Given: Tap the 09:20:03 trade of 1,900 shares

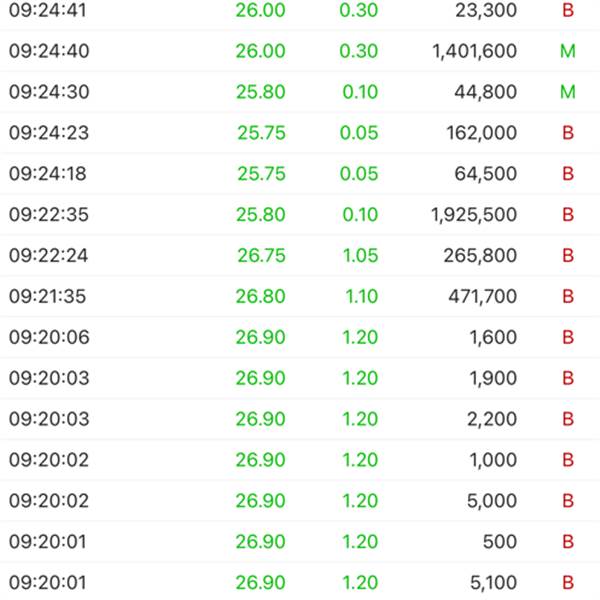Looking at the screenshot, I should (x=300, y=378).
